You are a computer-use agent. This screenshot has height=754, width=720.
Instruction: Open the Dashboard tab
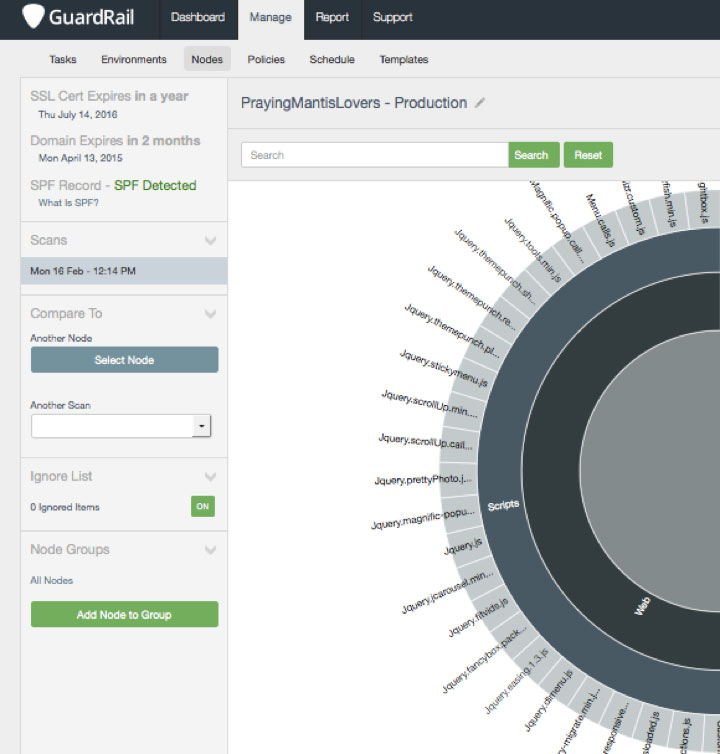(198, 17)
